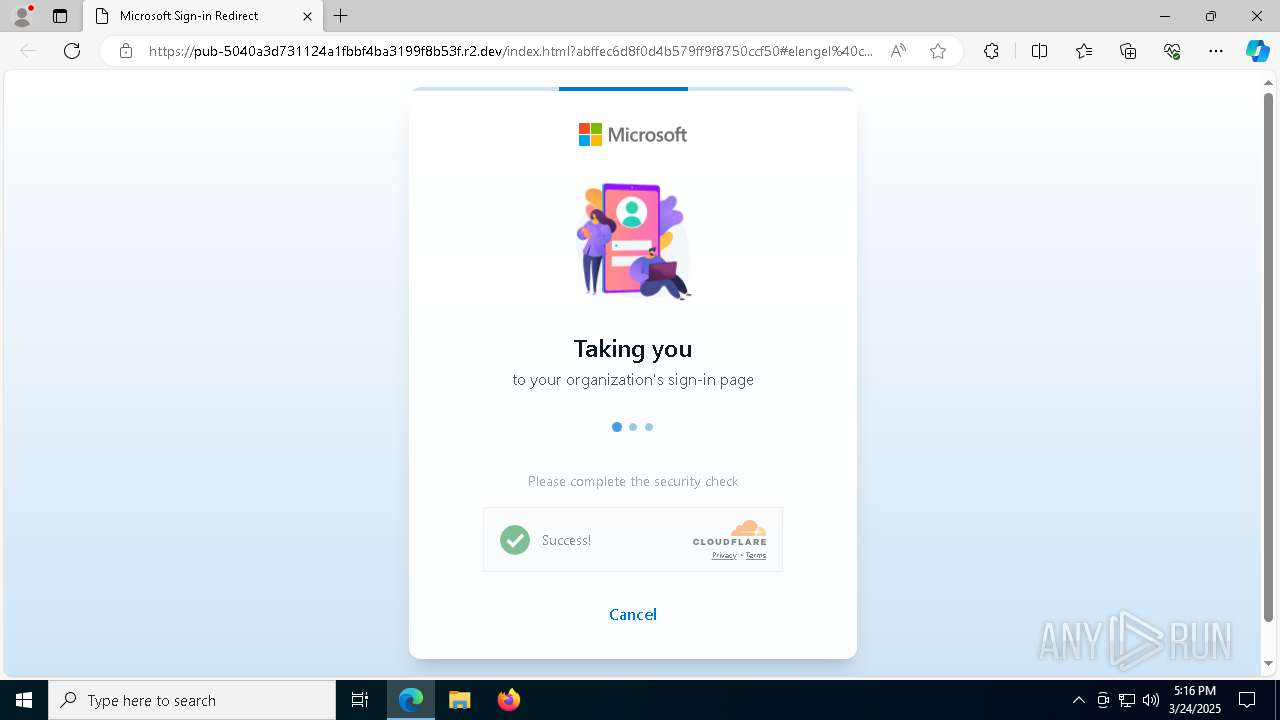Click the address bar URL
The height and width of the screenshot is (720, 1280).
coord(510,51)
